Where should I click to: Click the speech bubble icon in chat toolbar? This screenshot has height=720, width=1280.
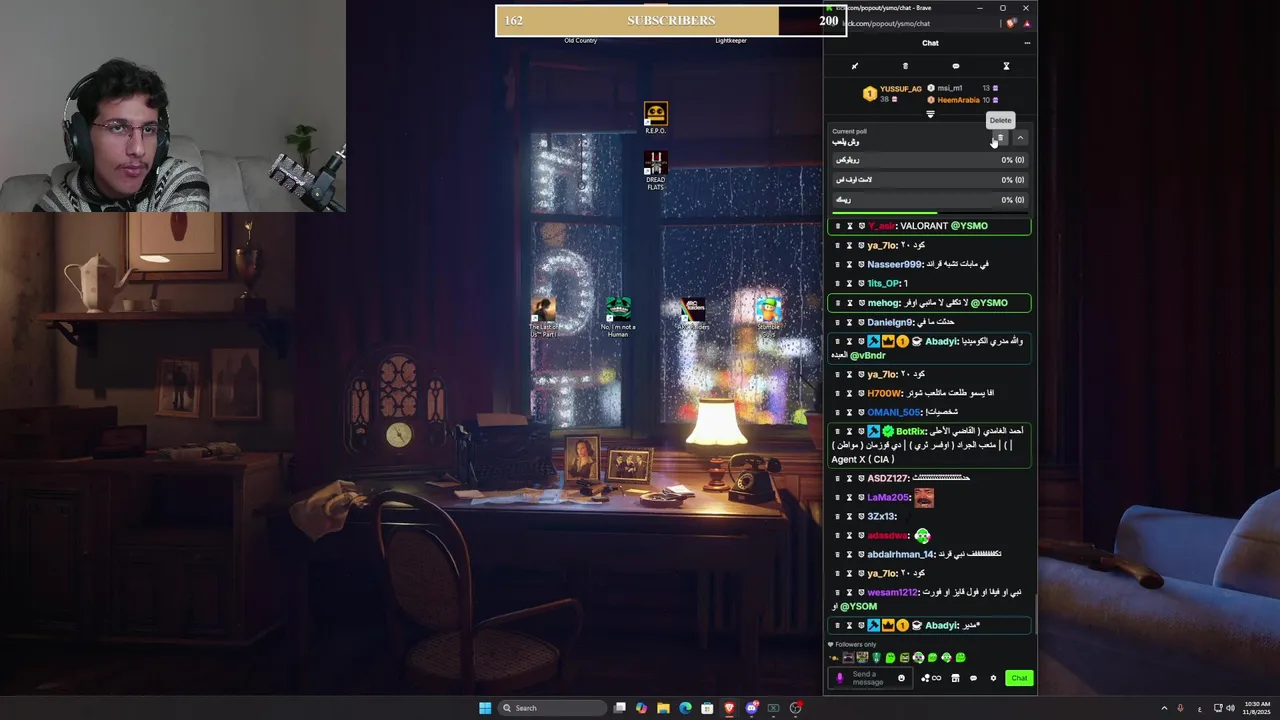[x=956, y=66]
